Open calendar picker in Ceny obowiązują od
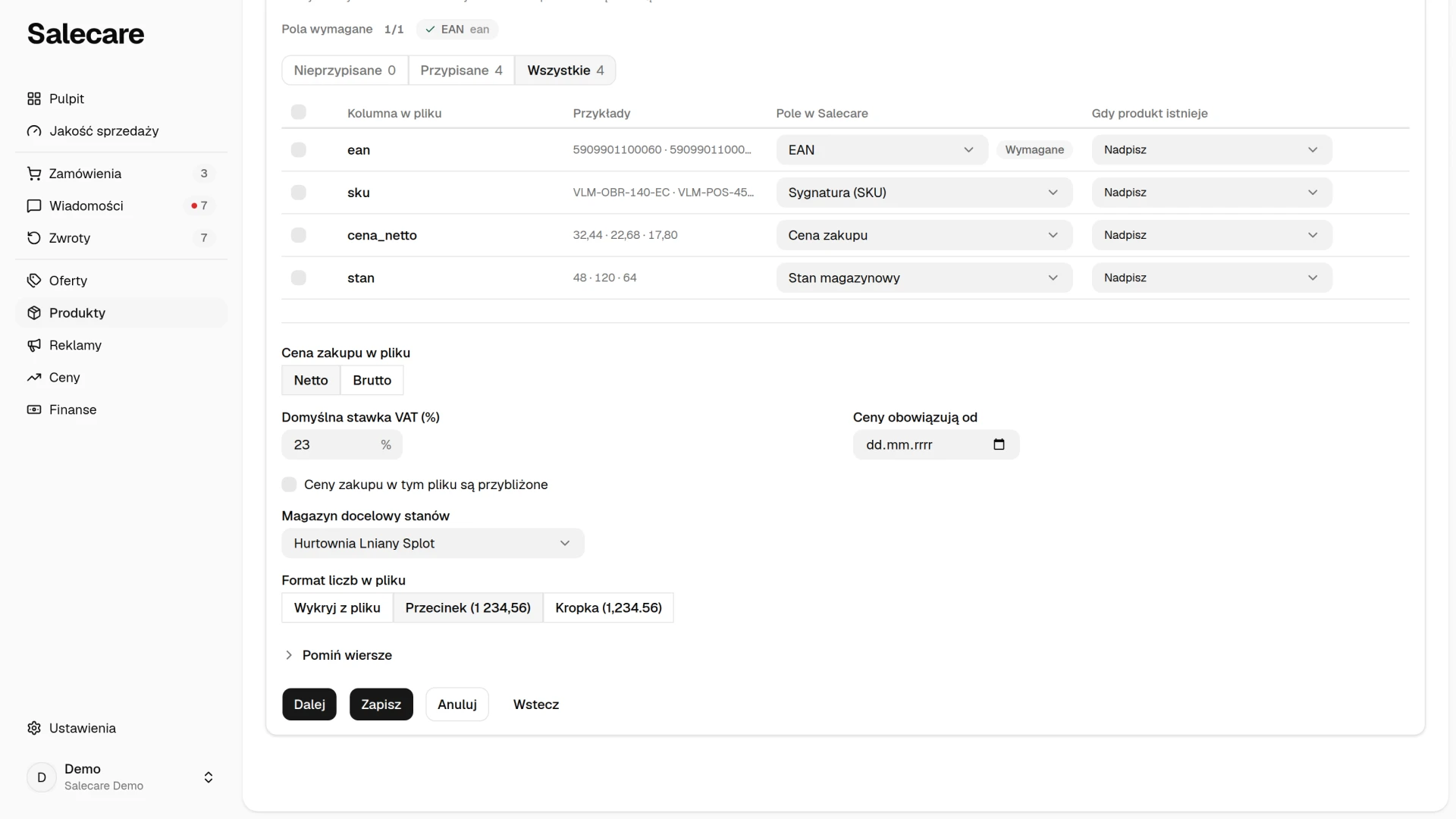This screenshot has height=819, width=1456. [999, 444]
